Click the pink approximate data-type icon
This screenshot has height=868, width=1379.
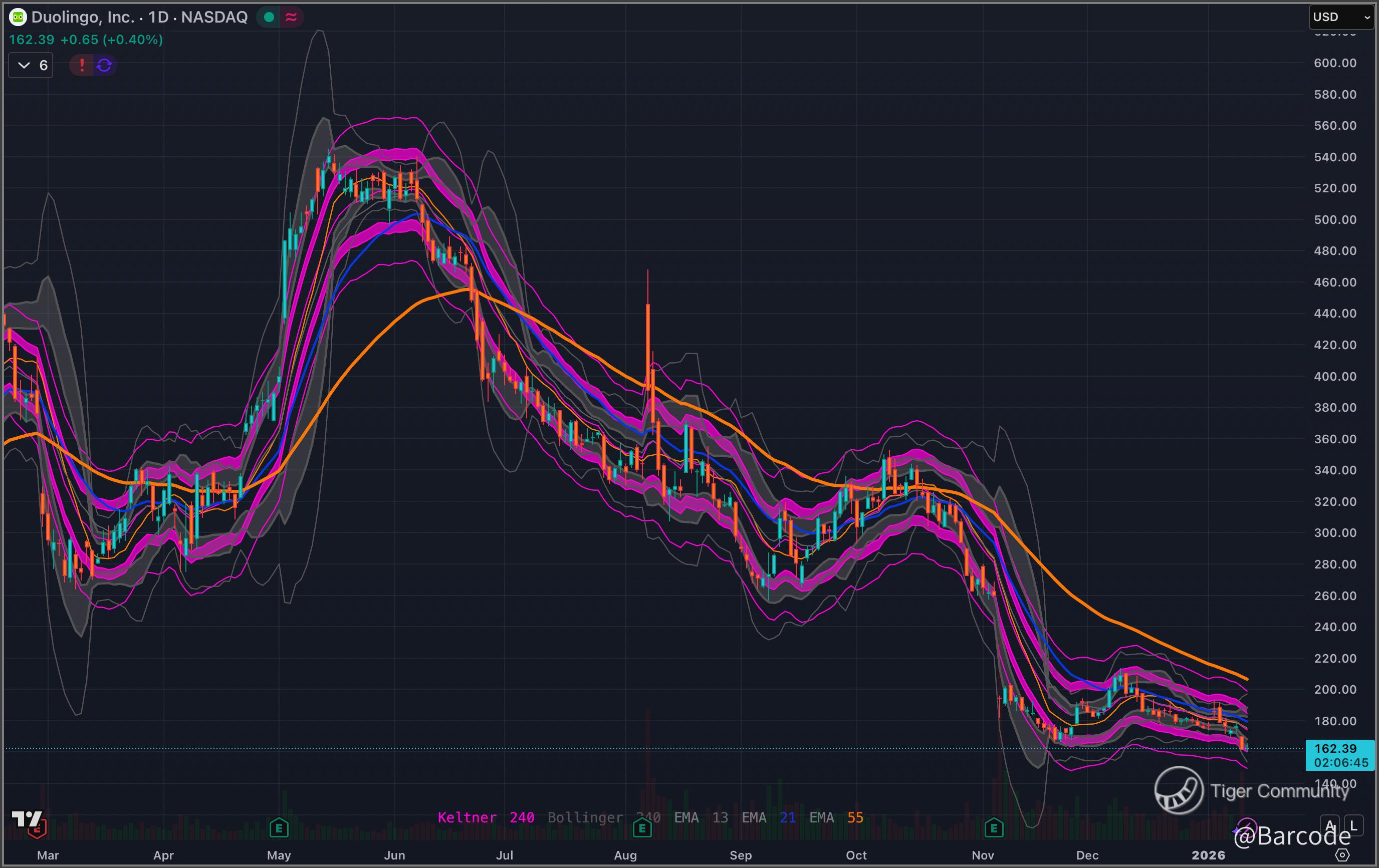[291, 17]
